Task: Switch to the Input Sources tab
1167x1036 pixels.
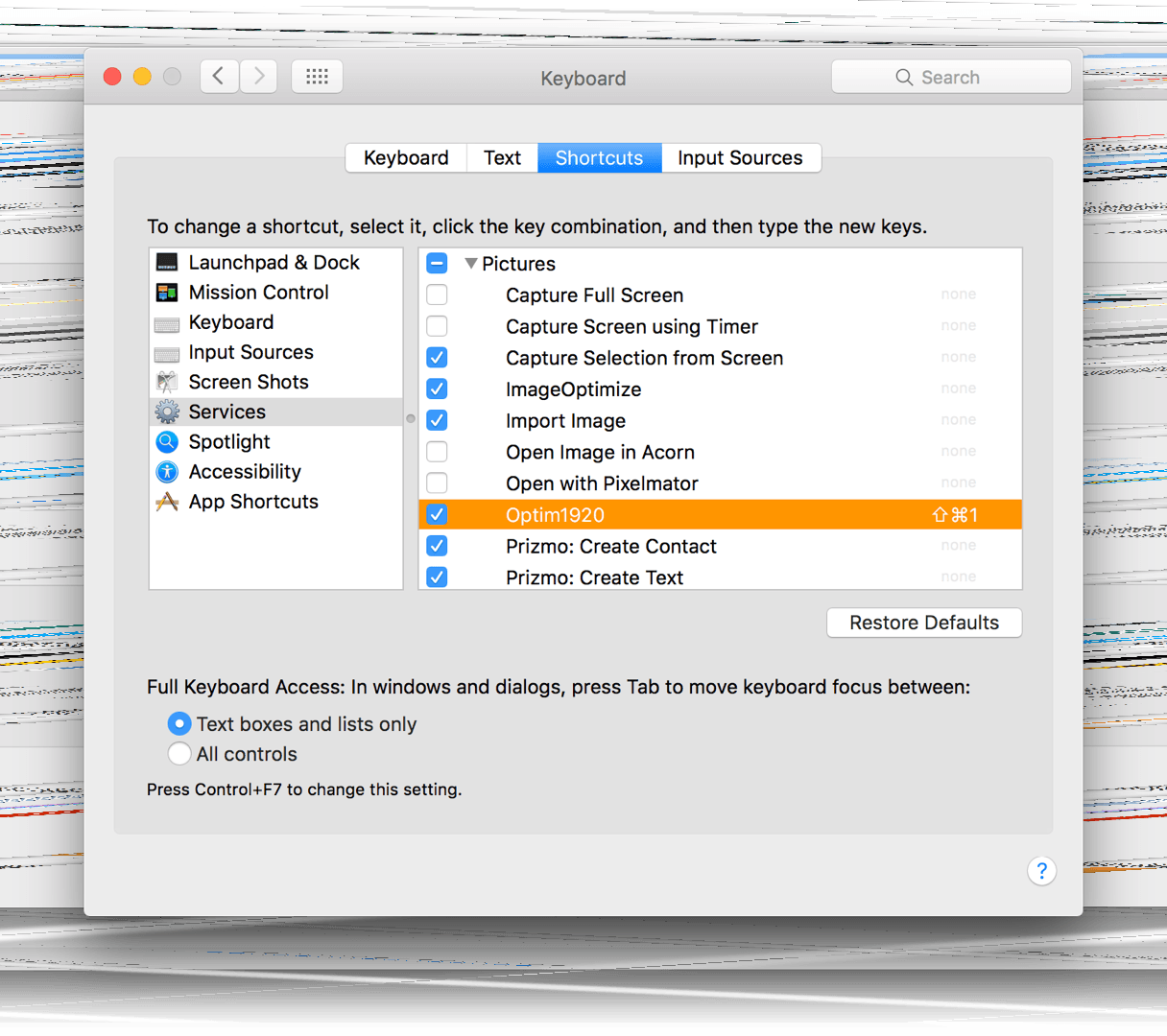Action: [x=740, y=158]
